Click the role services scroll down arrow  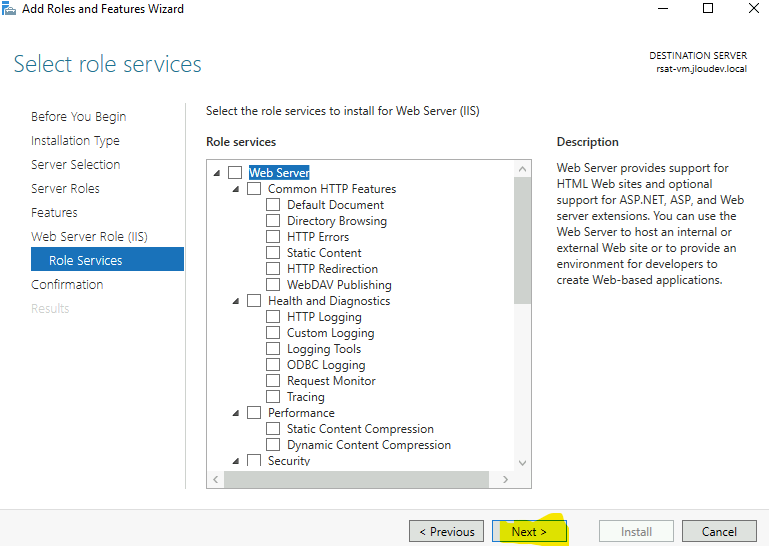click(522, 463)
